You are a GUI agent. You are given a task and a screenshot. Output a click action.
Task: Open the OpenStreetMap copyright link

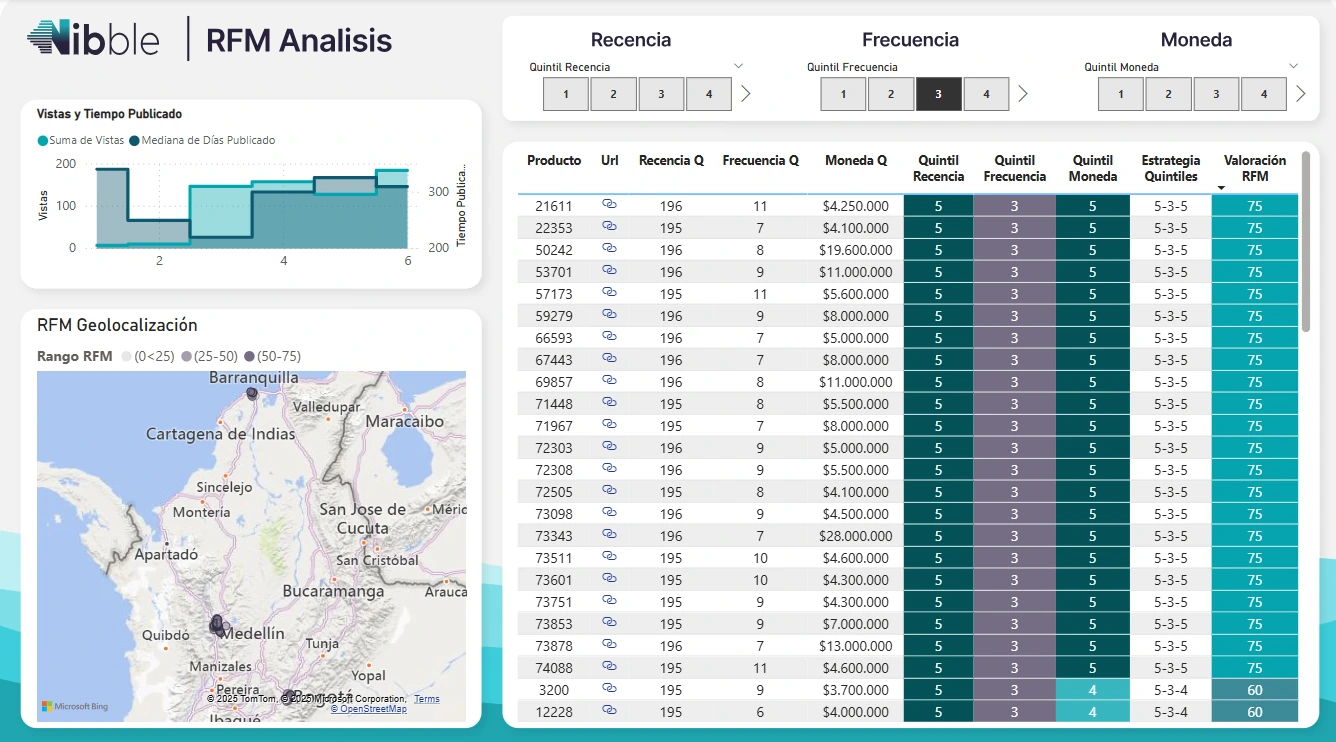369,709
